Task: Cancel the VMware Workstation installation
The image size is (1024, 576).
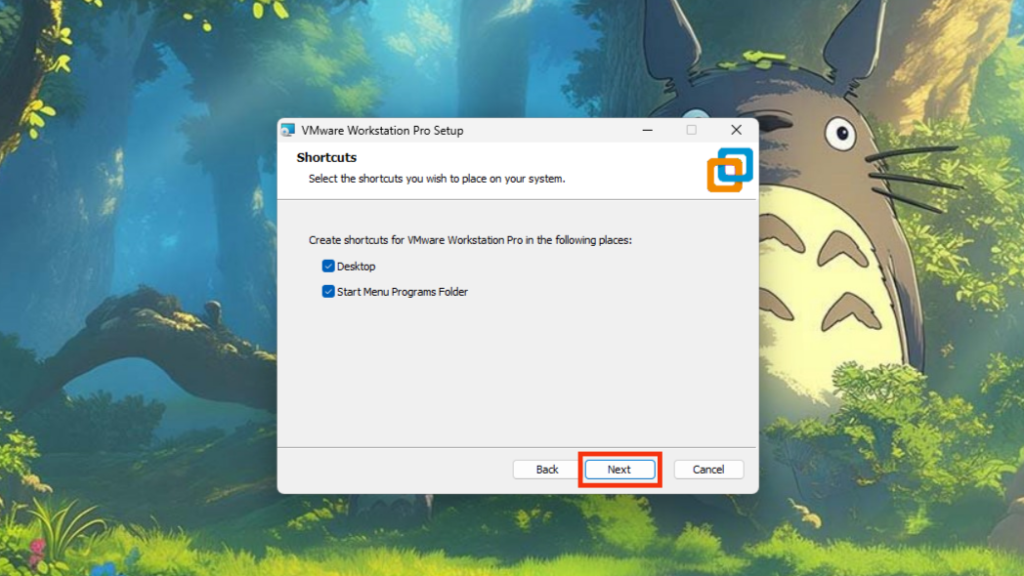Action: click(x=708, y=469)
